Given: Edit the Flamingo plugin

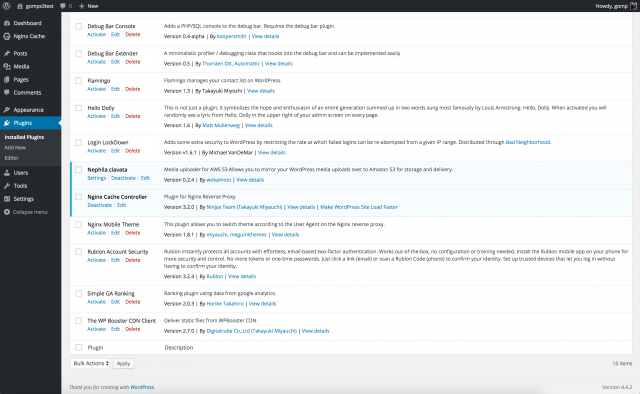Looking at the screenshot, I should tap(116, 89).
